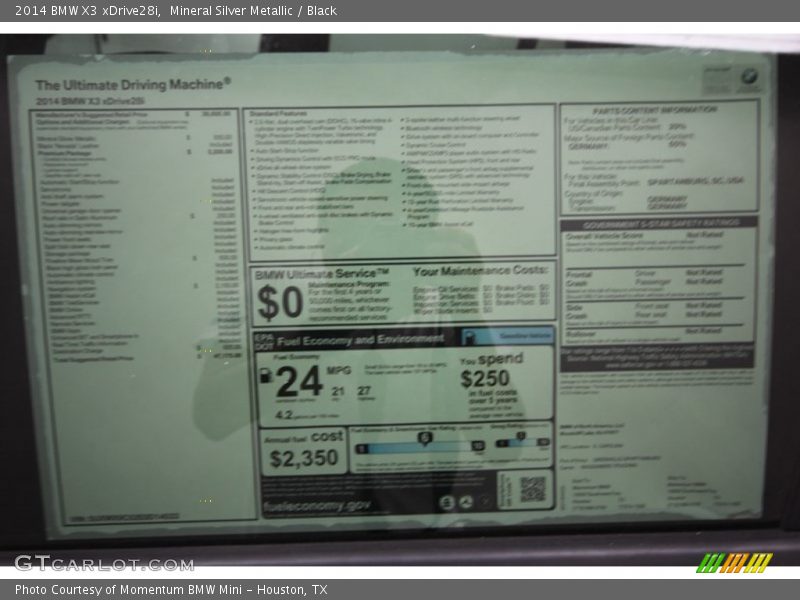
Task: Click the large '$0' maintenance cost figure
Action: [x=280, y=303]
